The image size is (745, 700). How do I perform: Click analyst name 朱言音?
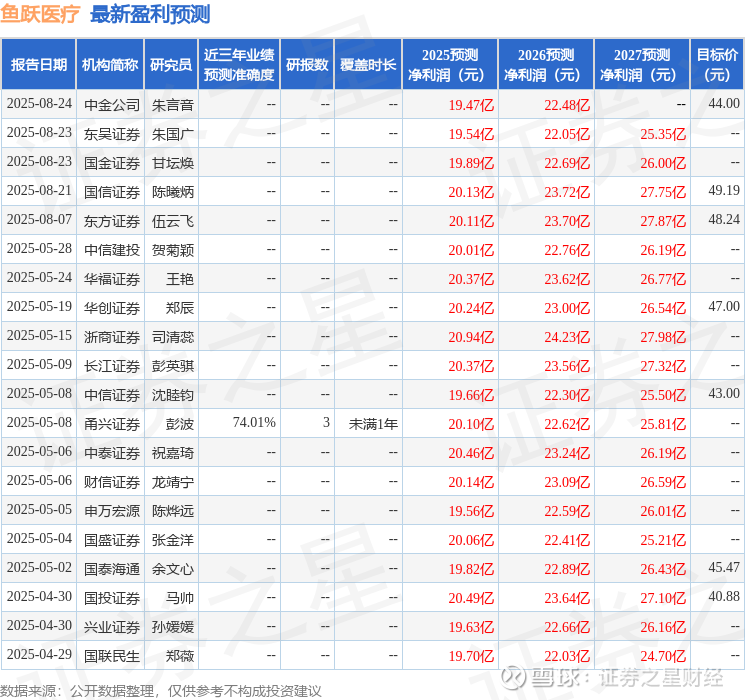(172, 105)
